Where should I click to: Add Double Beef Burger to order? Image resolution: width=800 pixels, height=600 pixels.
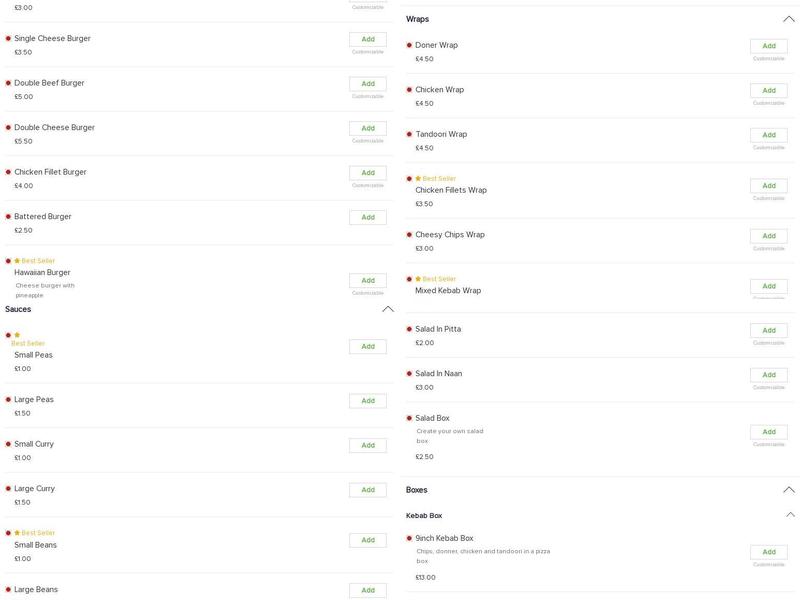367,84
